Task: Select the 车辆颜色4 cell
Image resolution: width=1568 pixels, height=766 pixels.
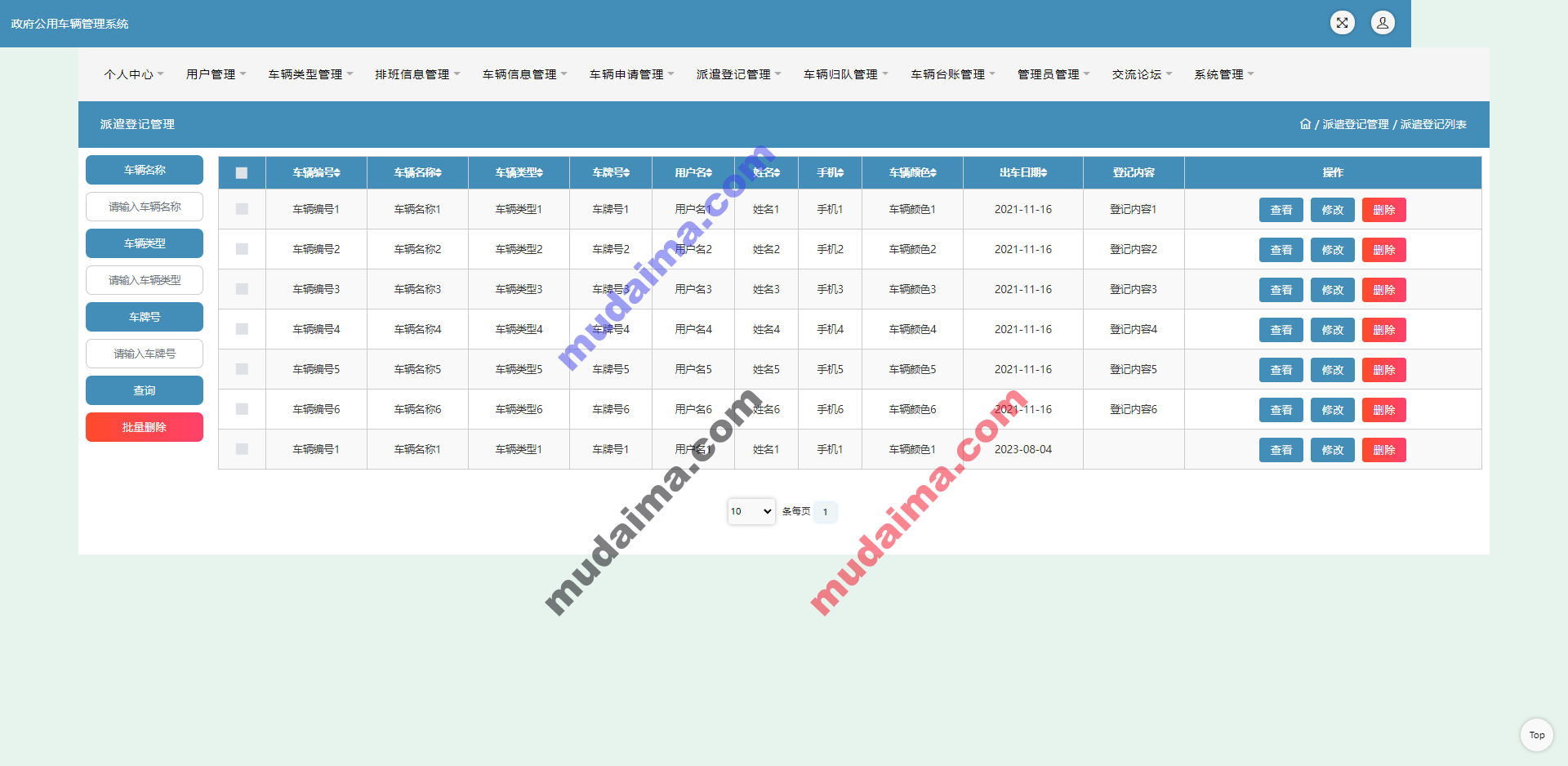Action: (912, 329)
